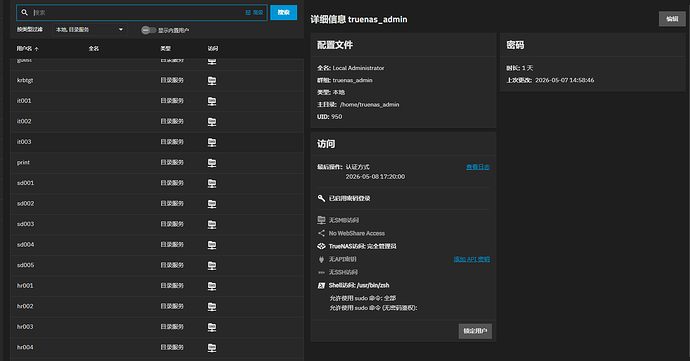This screenshot has height=361, width=690.
Task: Click the home directory /home/truenas_admin text
Action: pos(369,105)
